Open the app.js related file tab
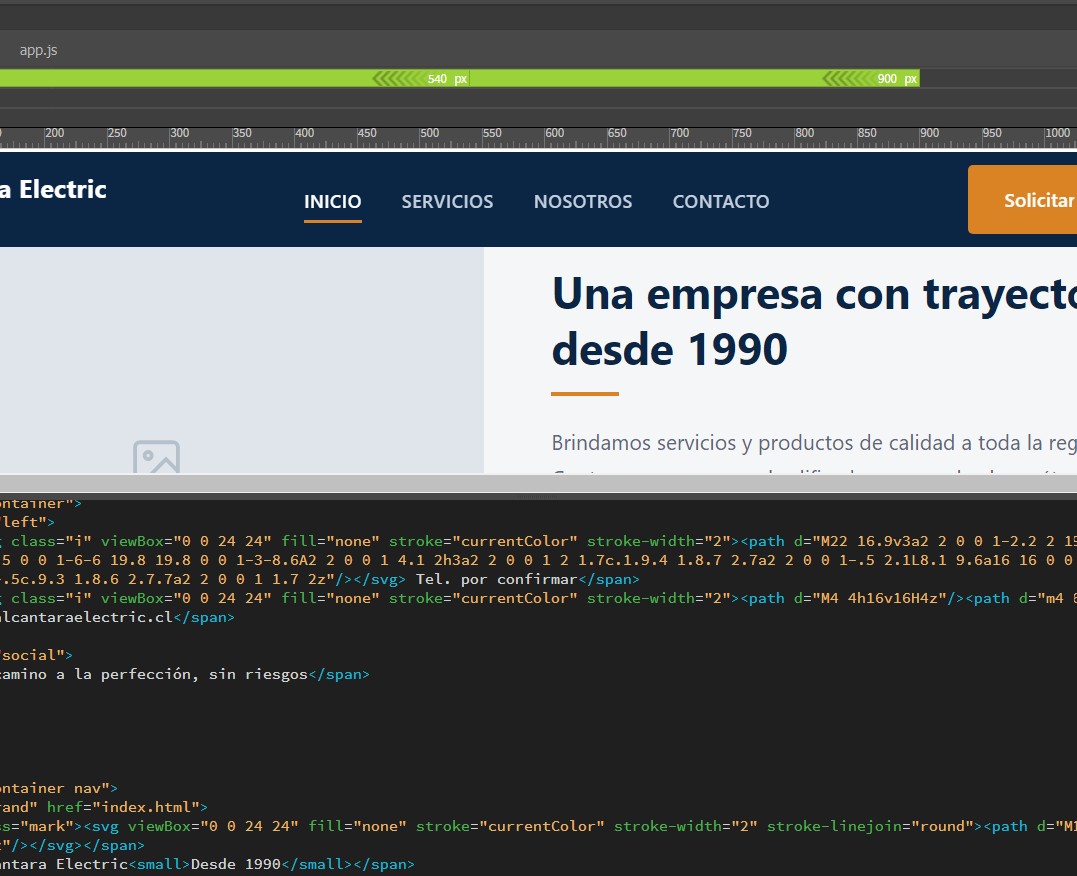Viewport: 1077px width, 876px height. pyautogui.click(x=38, y=50)
